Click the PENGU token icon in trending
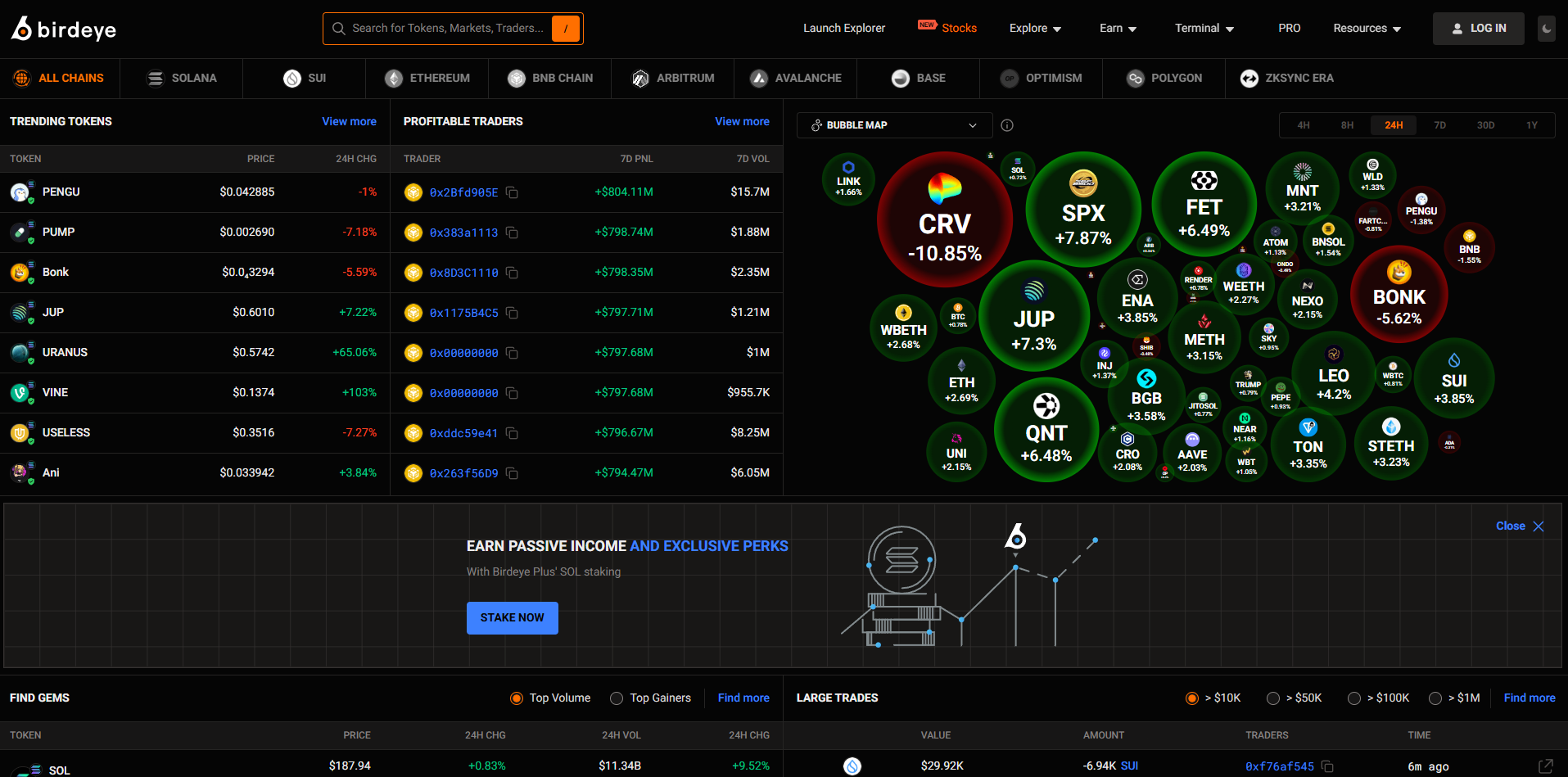This screenshot has height=777, width=1568. [x=20, y=192]
